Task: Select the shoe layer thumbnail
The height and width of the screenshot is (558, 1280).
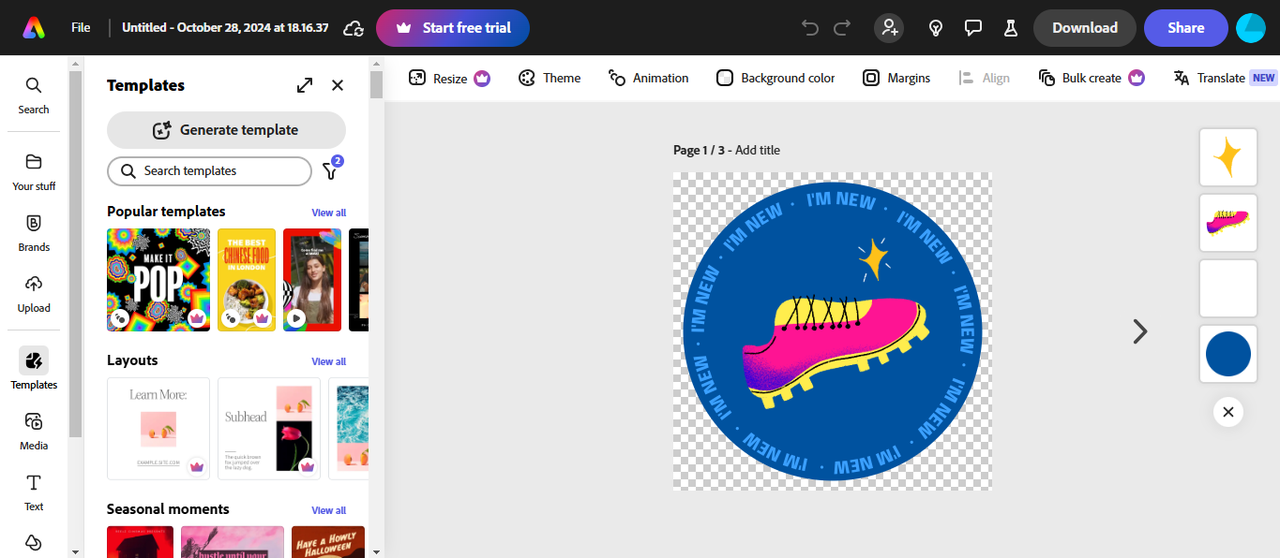Action: 1228,223
